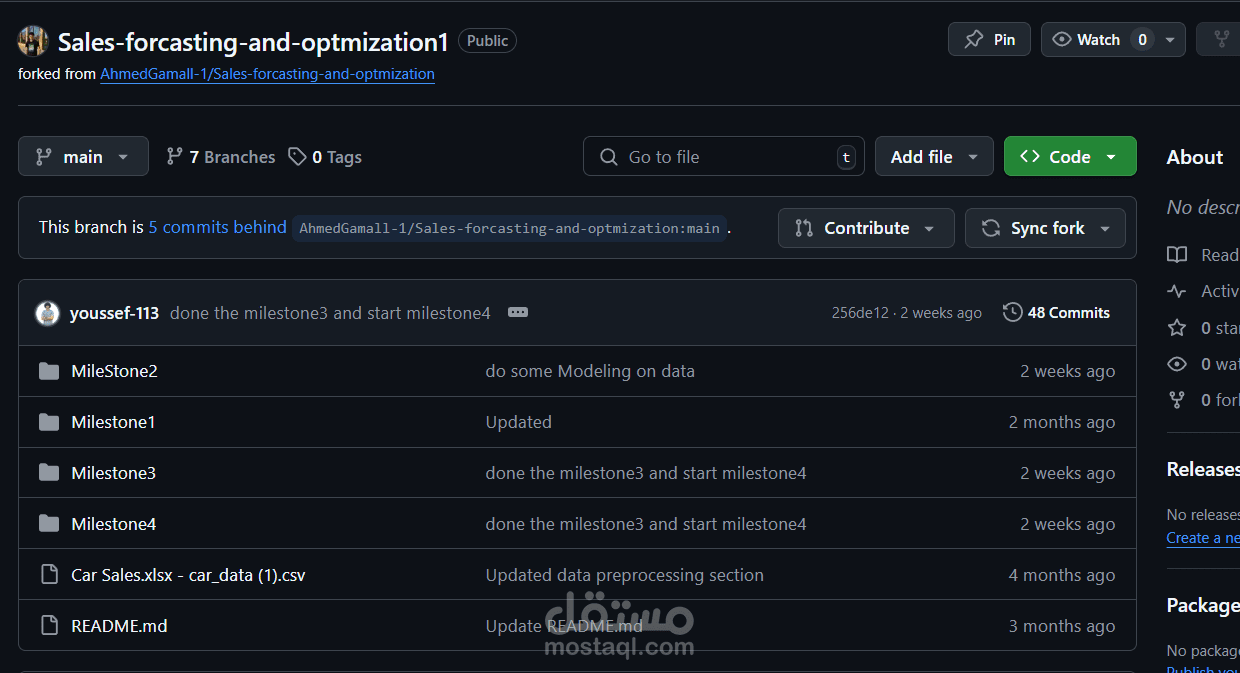Click the sync arrows icon on Sync fork

(x=991, y=228)
